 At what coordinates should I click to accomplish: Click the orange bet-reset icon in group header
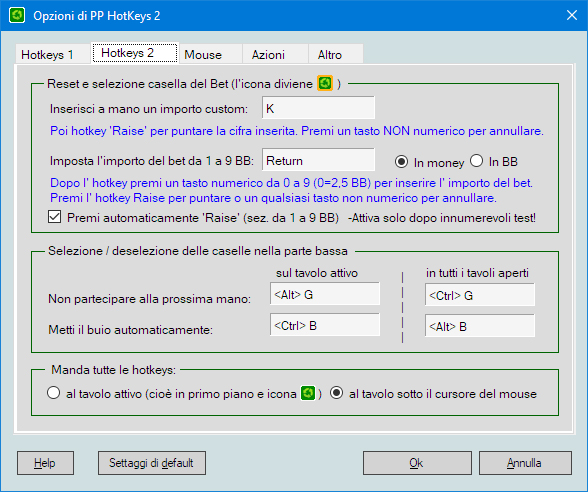point(325,83)
